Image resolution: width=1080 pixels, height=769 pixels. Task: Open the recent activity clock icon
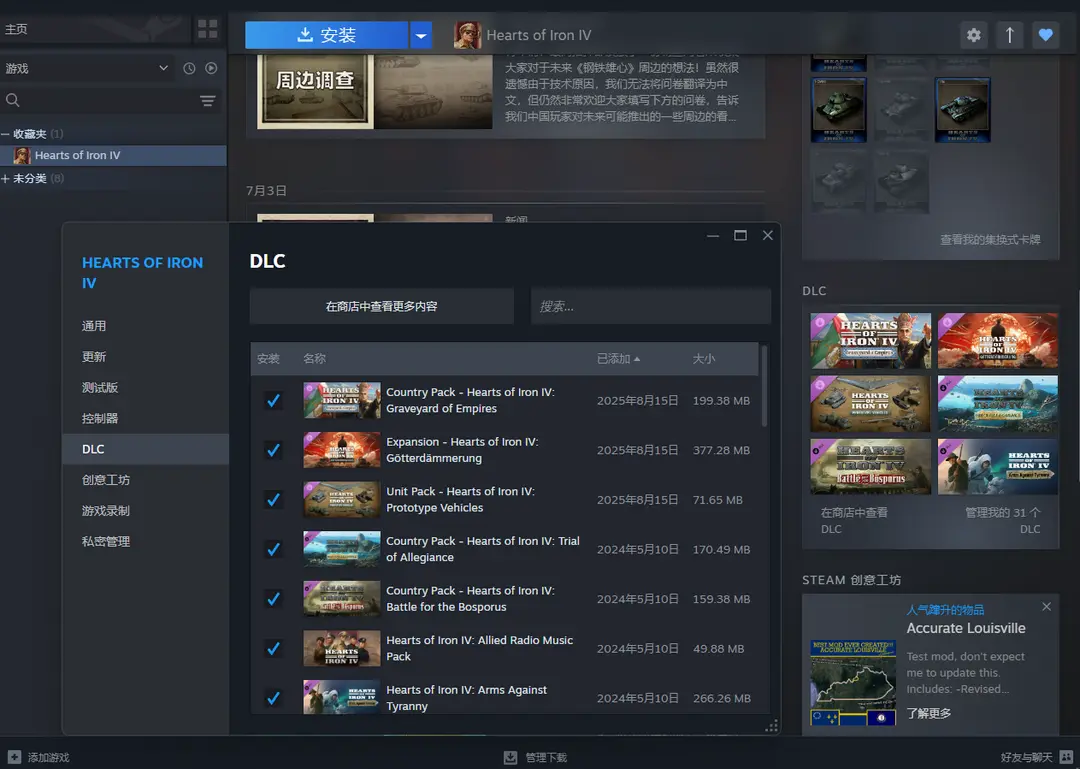point(189,68)
